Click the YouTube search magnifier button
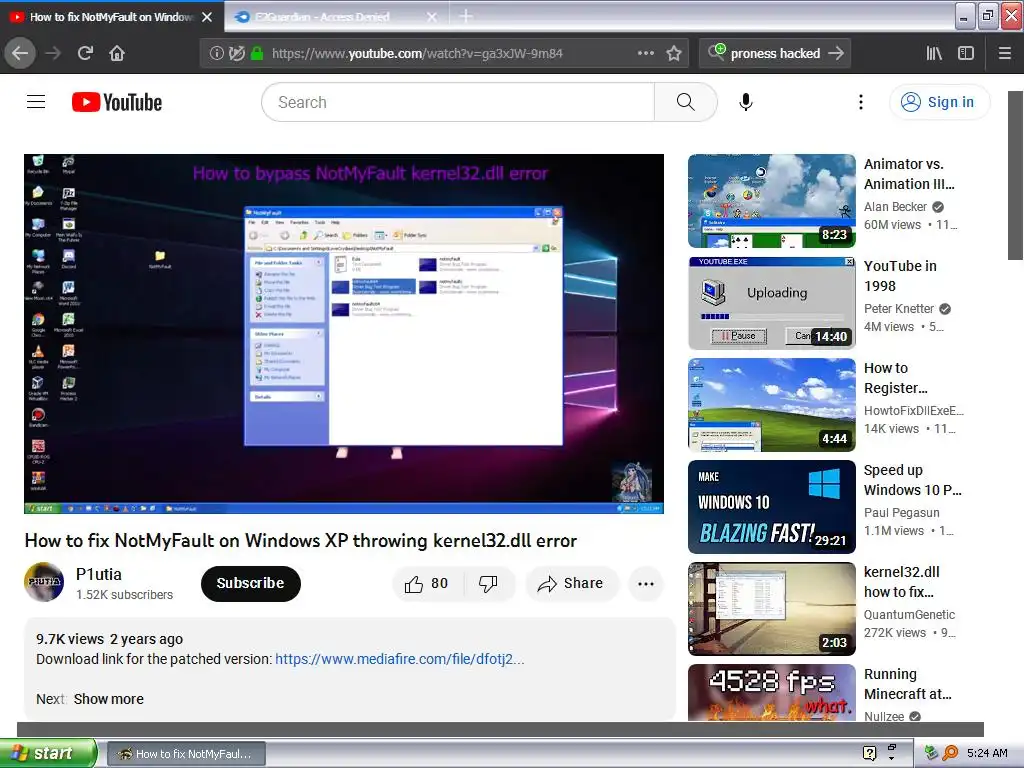1024x768 pixels. [x=686, y=102]
